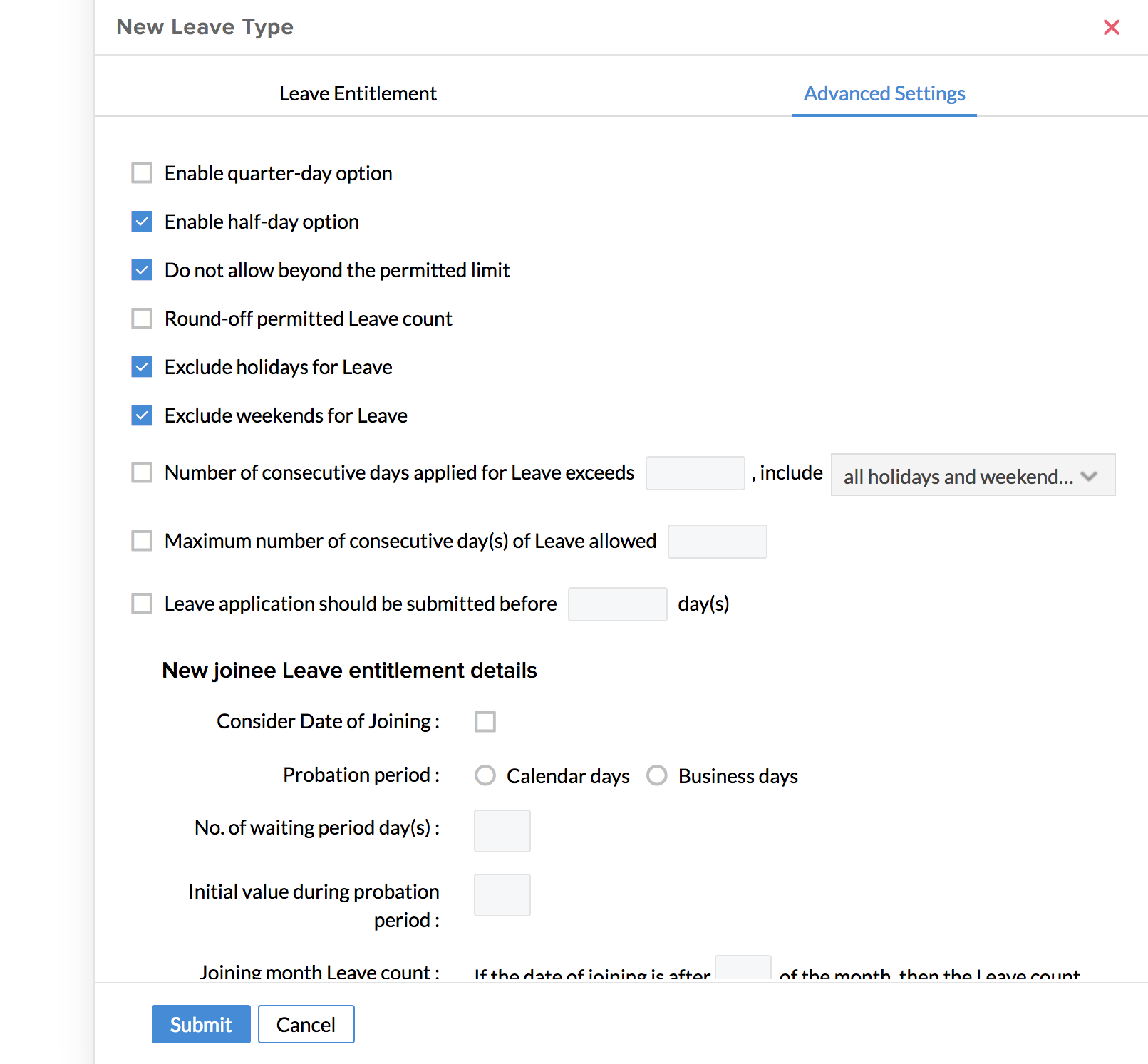The width and height of the screenshot is (1148, 1064).
Task: Close the New Leave Type dialog
Action: (x=1111, y=28)
